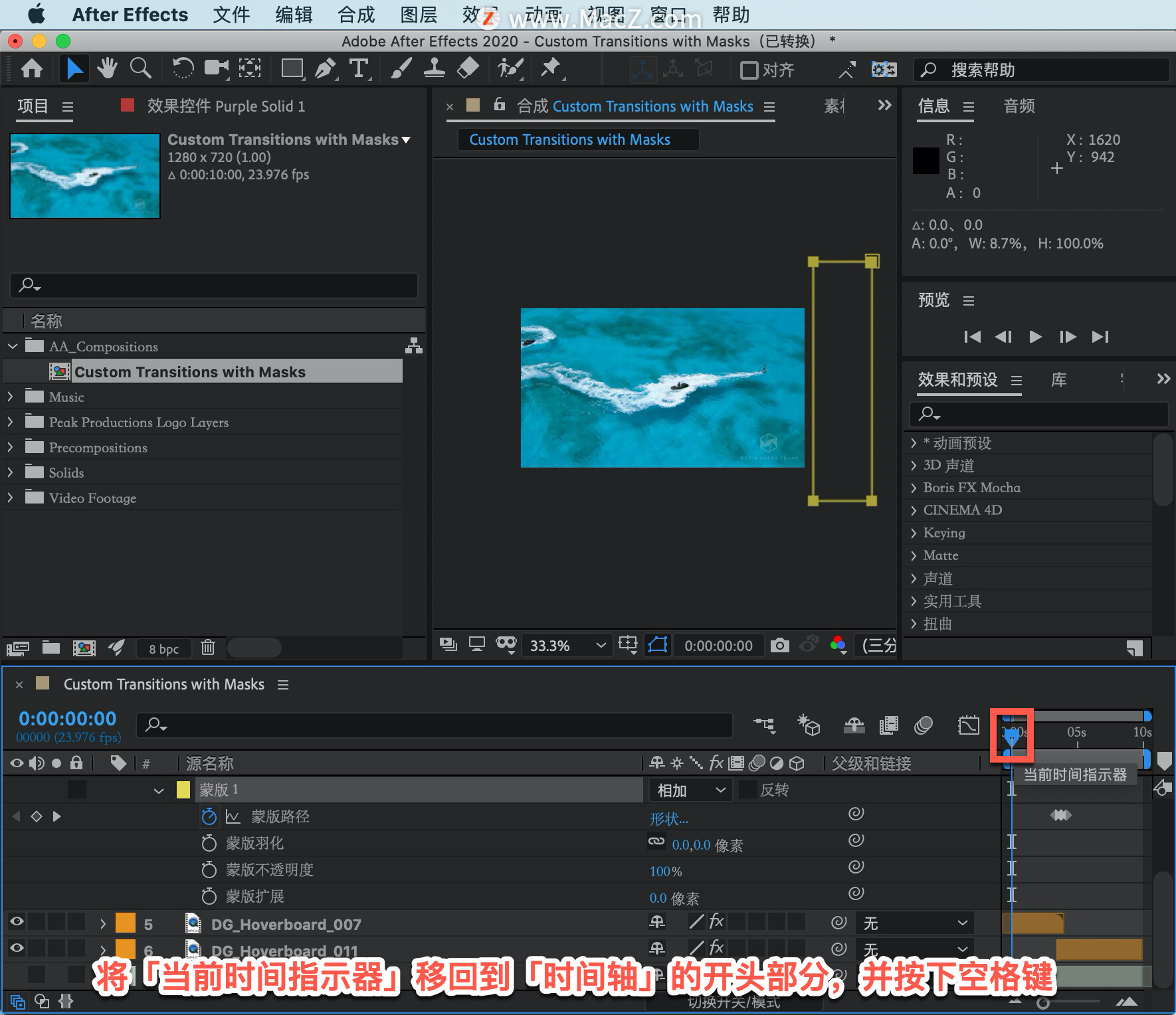Toggle the 蒙版羽化 stopwatch
The width and height of the screenshot is (1176, 1015).
[209, 843]
